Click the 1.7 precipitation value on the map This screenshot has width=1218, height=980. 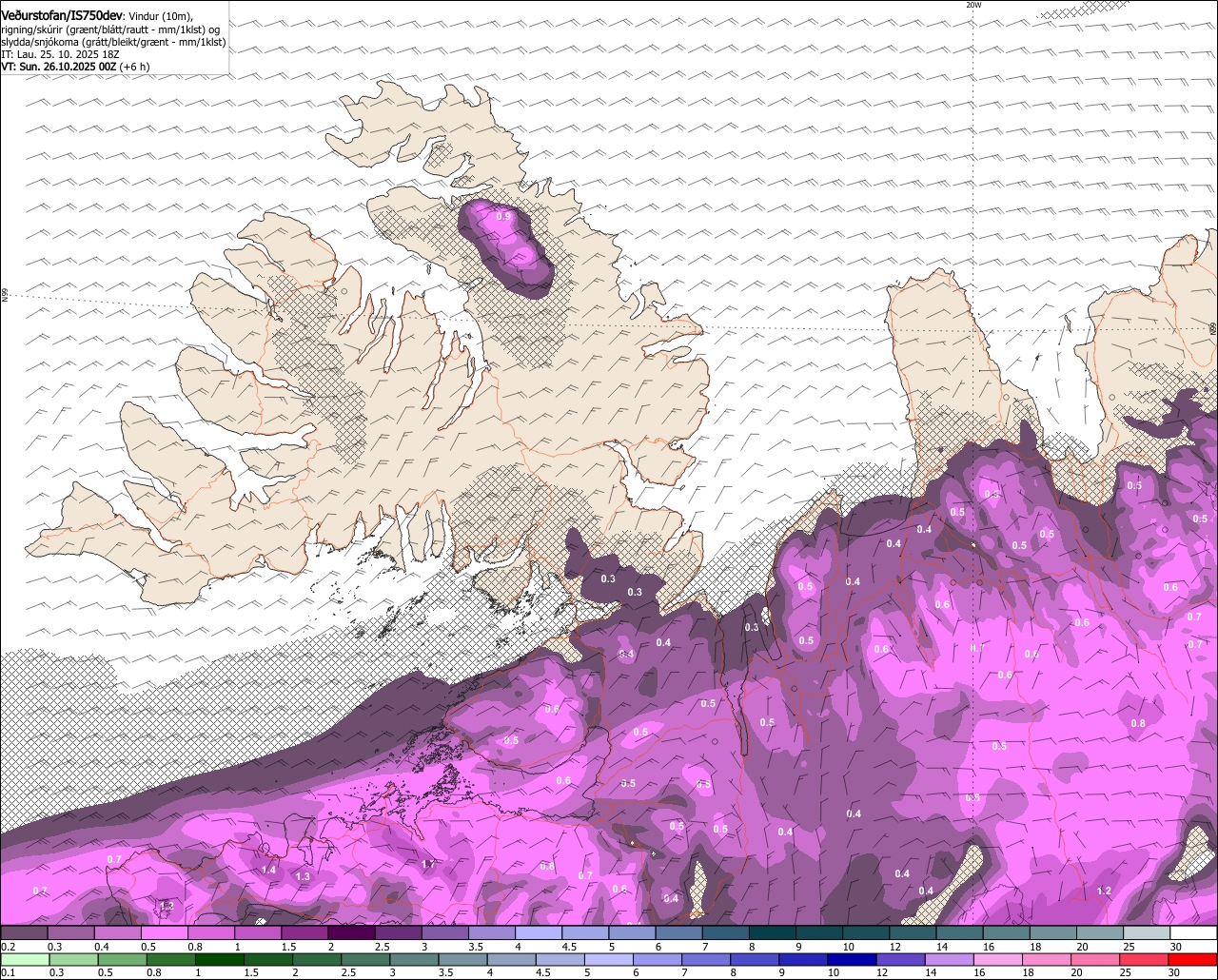428,864
